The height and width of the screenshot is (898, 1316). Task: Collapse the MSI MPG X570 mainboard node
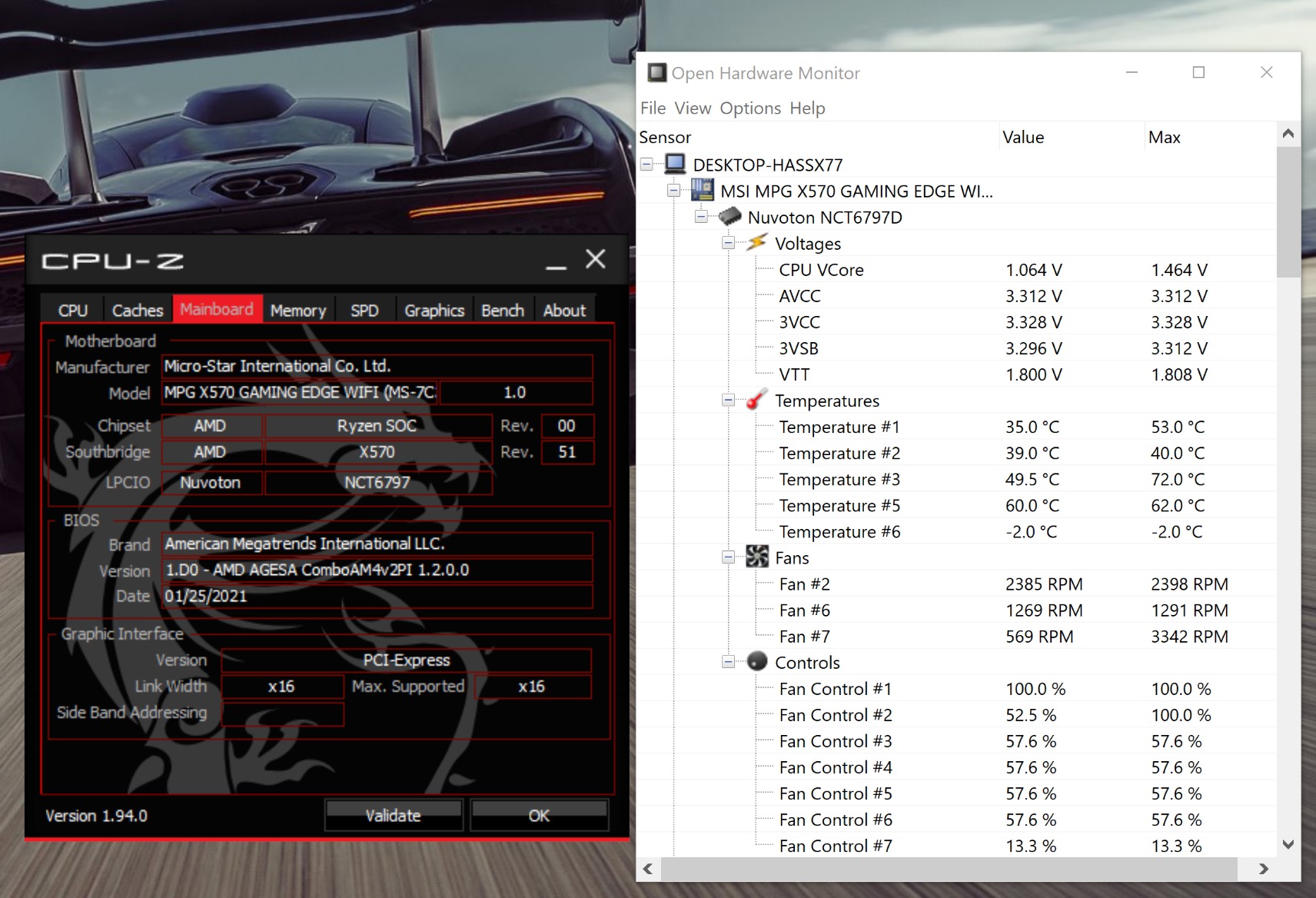click(x=673, y=191)
